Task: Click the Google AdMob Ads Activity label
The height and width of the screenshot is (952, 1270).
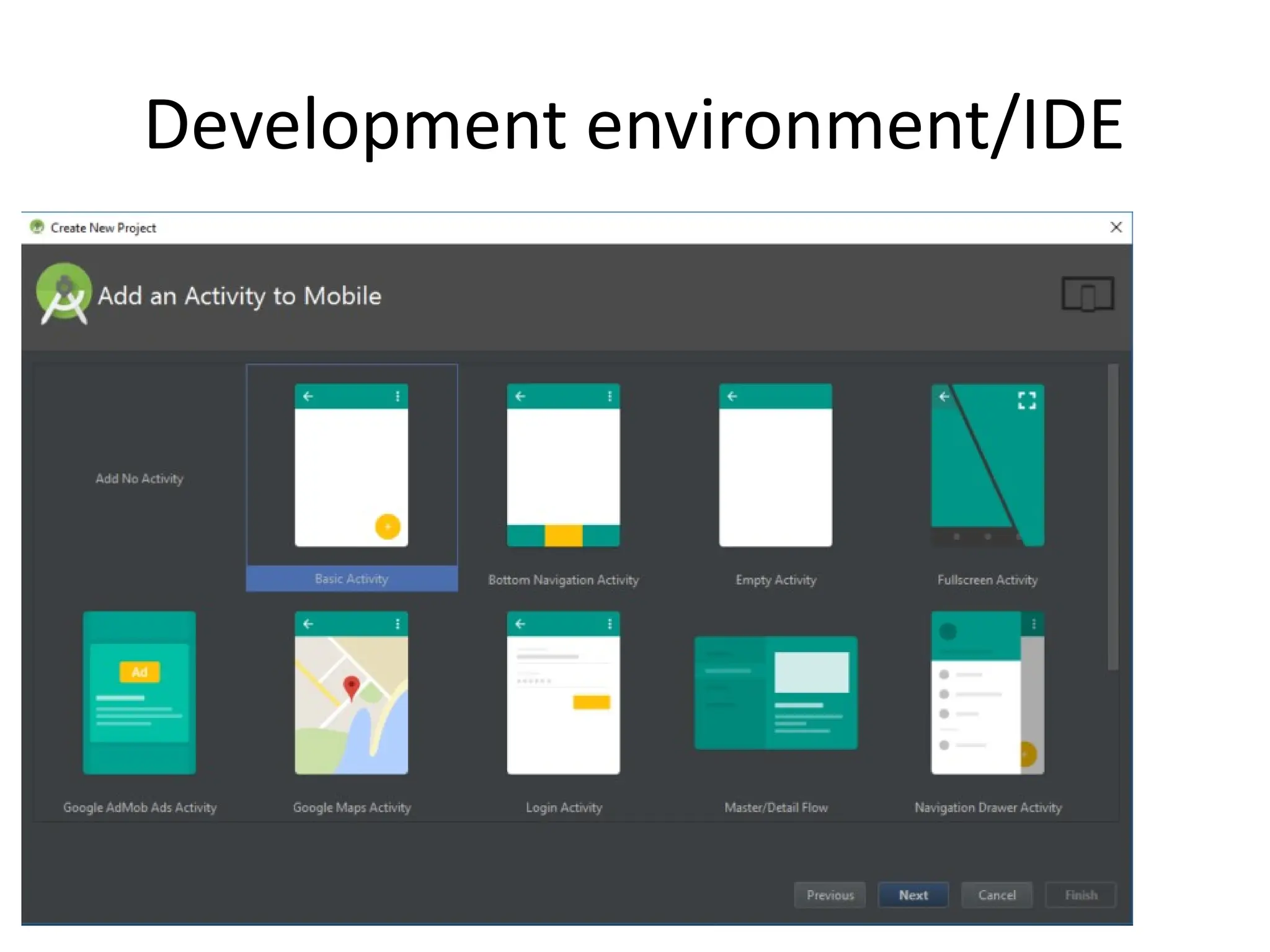Action: tap(140, 808)
